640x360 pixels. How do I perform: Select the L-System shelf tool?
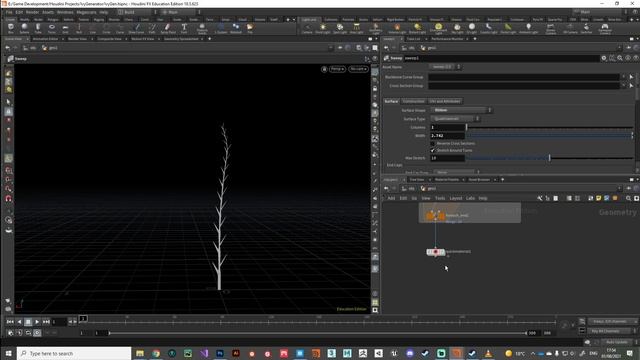coord(221,28)
